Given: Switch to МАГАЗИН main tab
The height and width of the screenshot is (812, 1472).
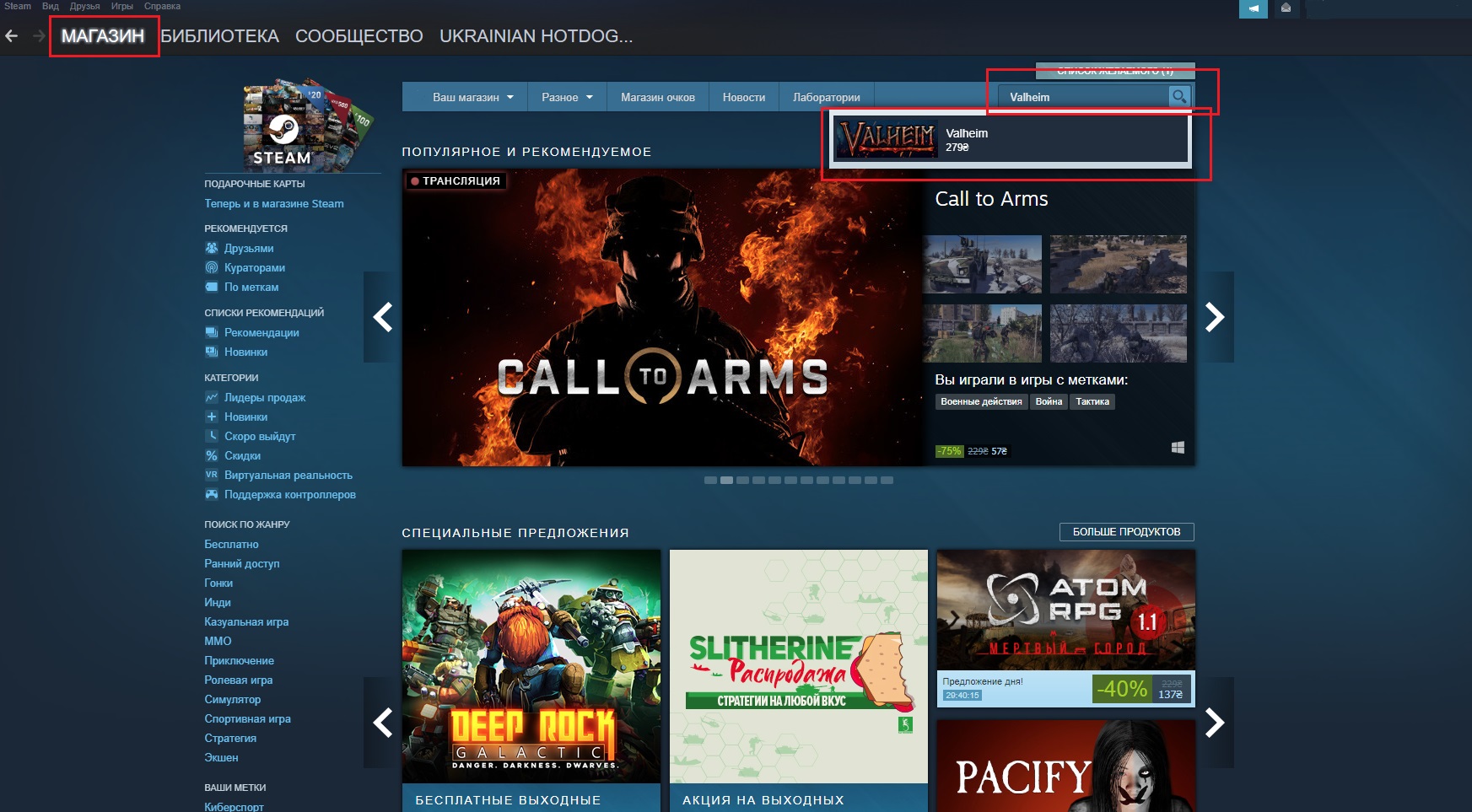Looking at the screenshot, I should point(103,36).
